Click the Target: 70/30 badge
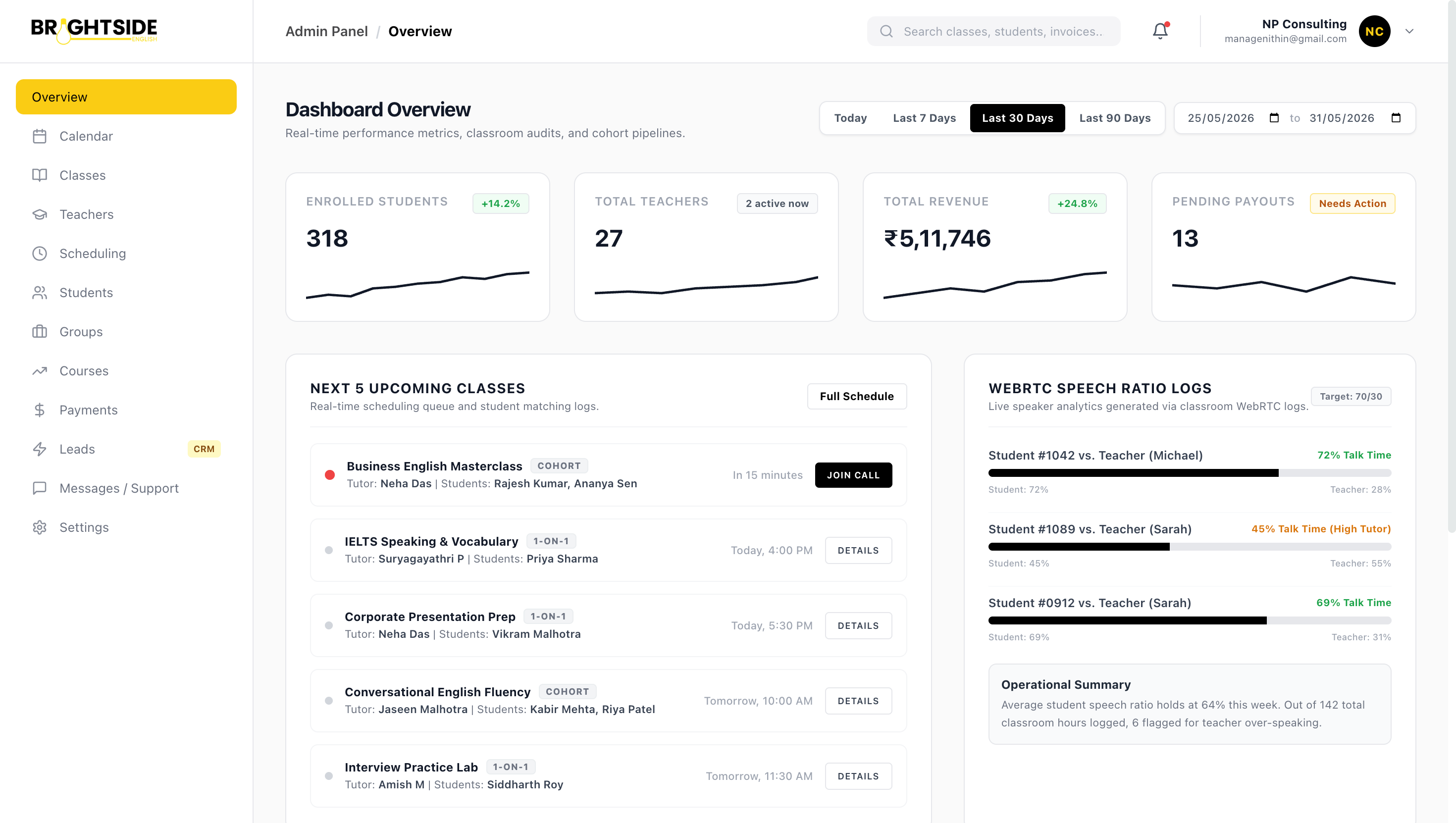Viewport: 1456px width, 823px height. [1351, 396]
